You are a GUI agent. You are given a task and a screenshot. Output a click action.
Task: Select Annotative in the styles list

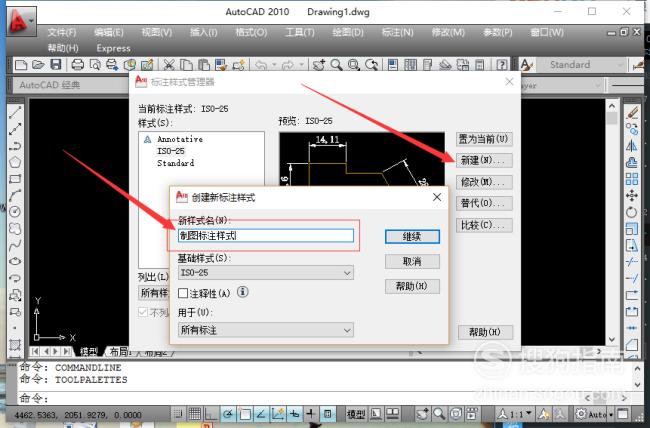[180, 139]
